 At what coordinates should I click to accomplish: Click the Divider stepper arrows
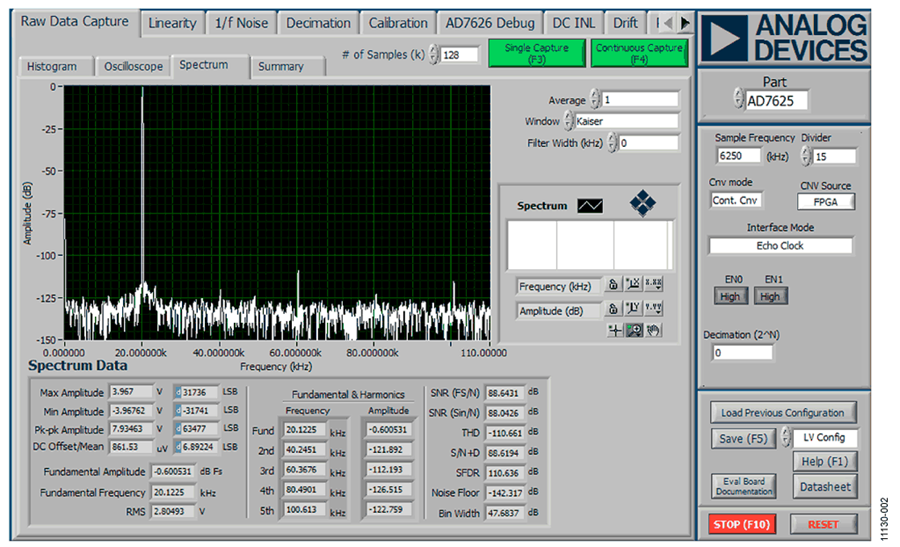coord(806,156)
